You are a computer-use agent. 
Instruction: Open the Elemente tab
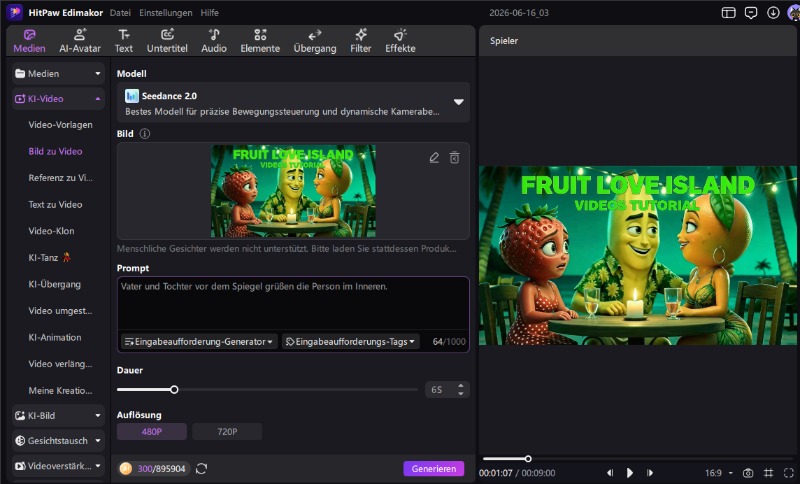point(260,41)
